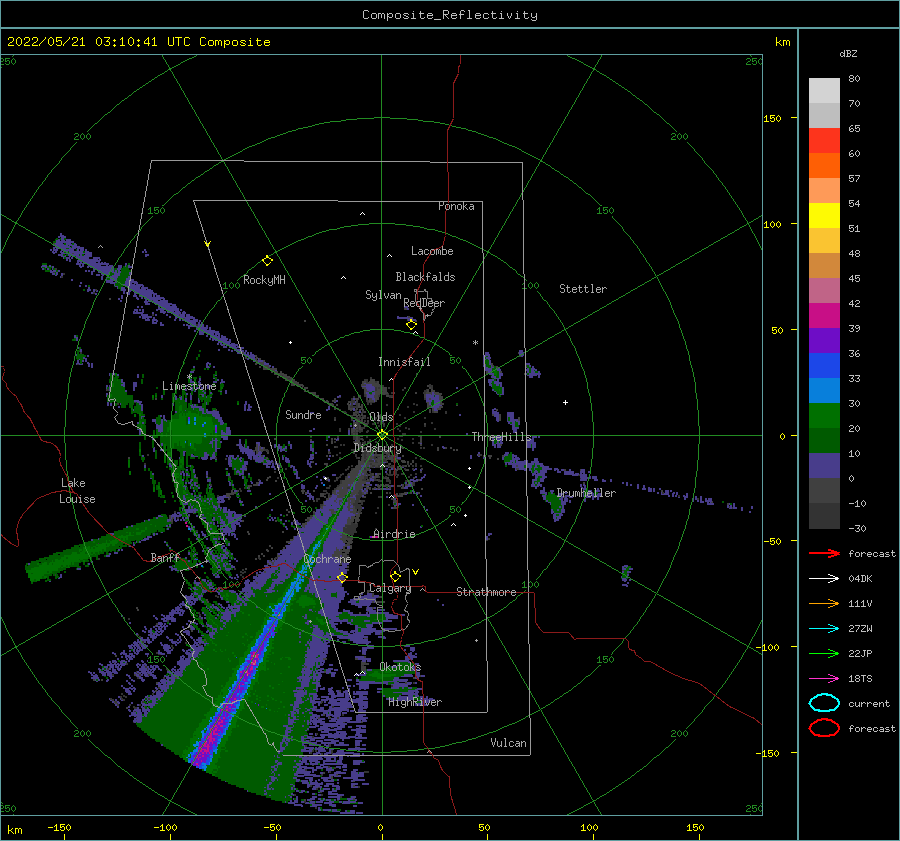Click the Lacombe city label
This screenshot has height=841, width=900.
(432, 251)
